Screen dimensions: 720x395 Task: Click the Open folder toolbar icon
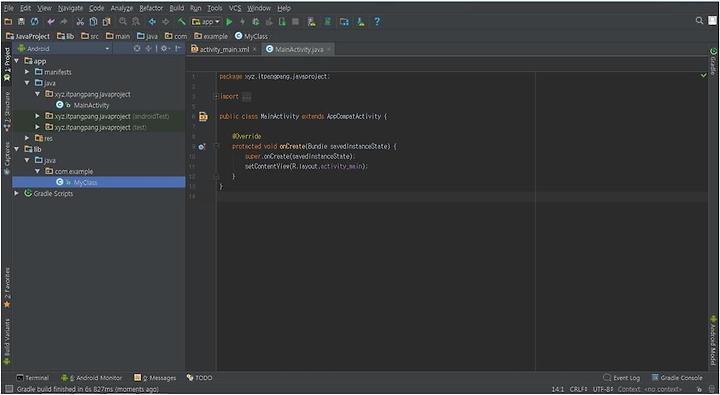point(8,22)
